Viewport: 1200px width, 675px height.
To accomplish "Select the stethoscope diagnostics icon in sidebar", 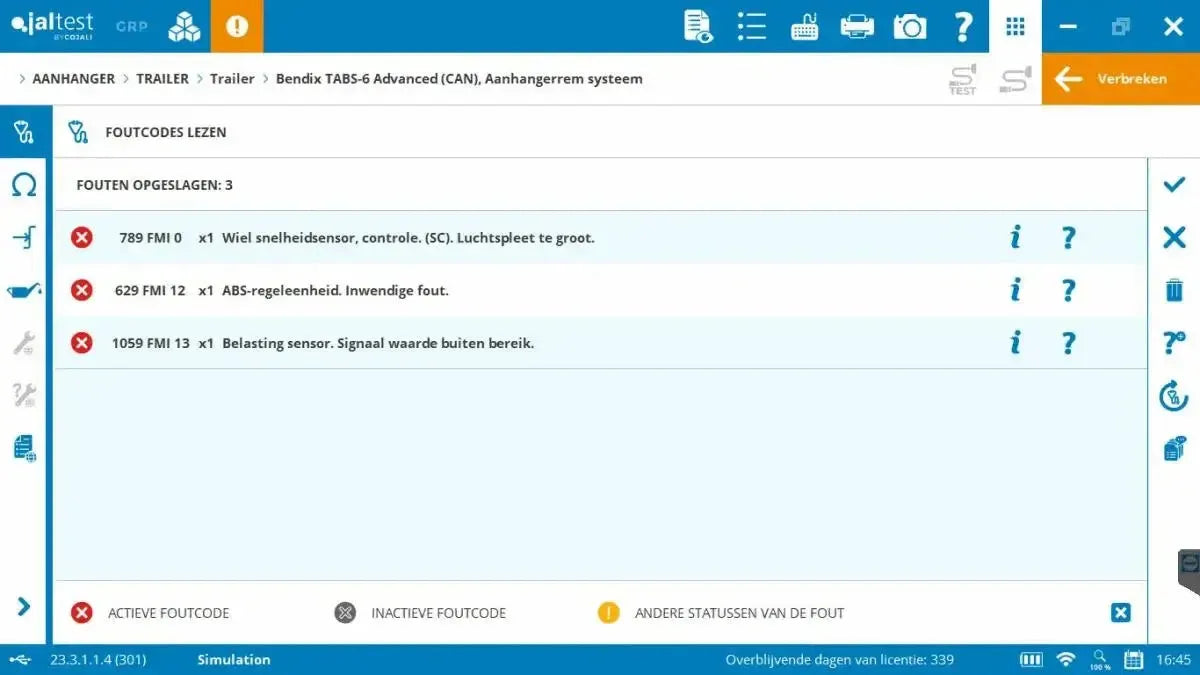I will pyautogui.click(x=23, y=131).
